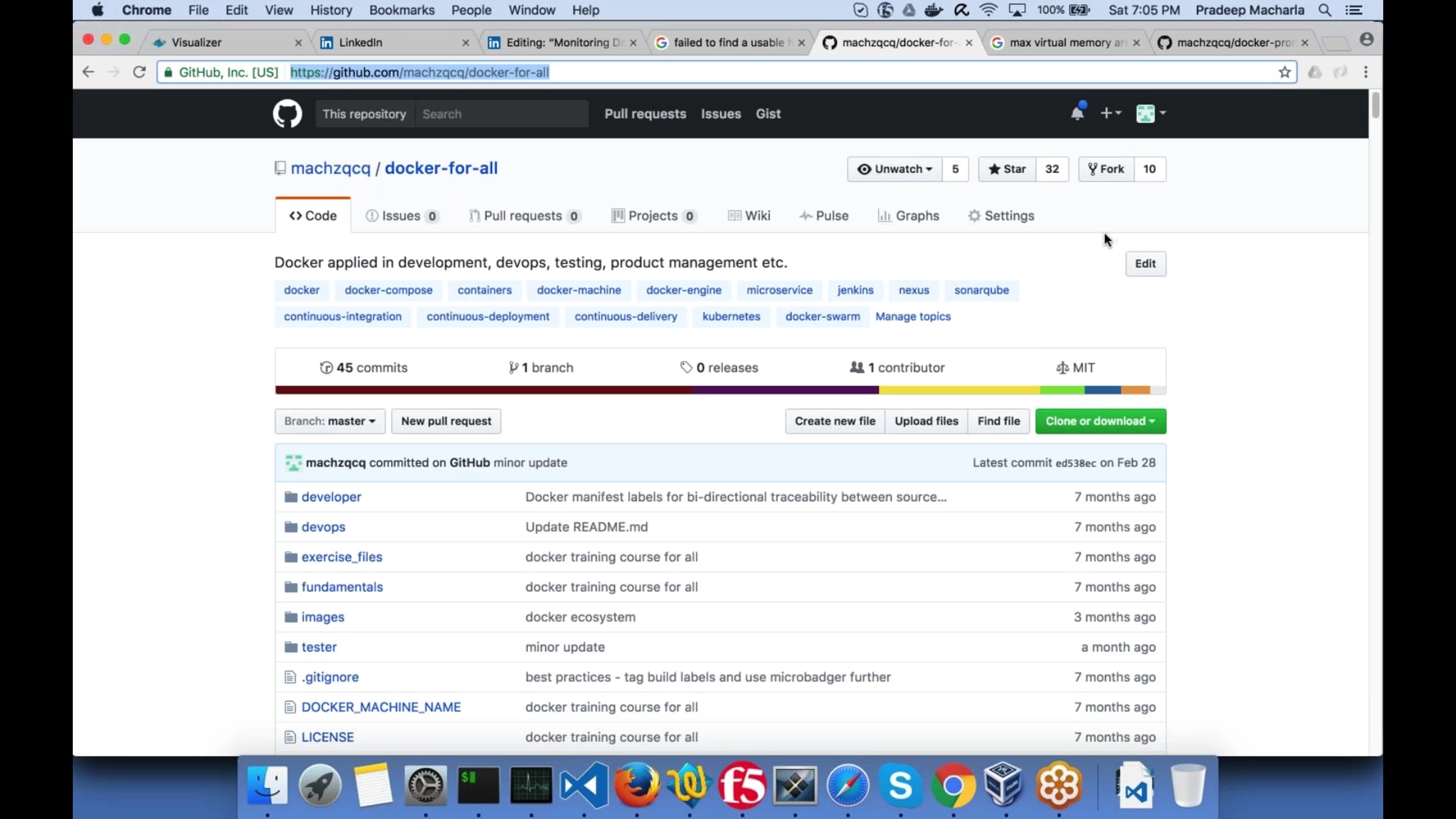
Task: Go back with the browser back arrow
Action: 89,72
